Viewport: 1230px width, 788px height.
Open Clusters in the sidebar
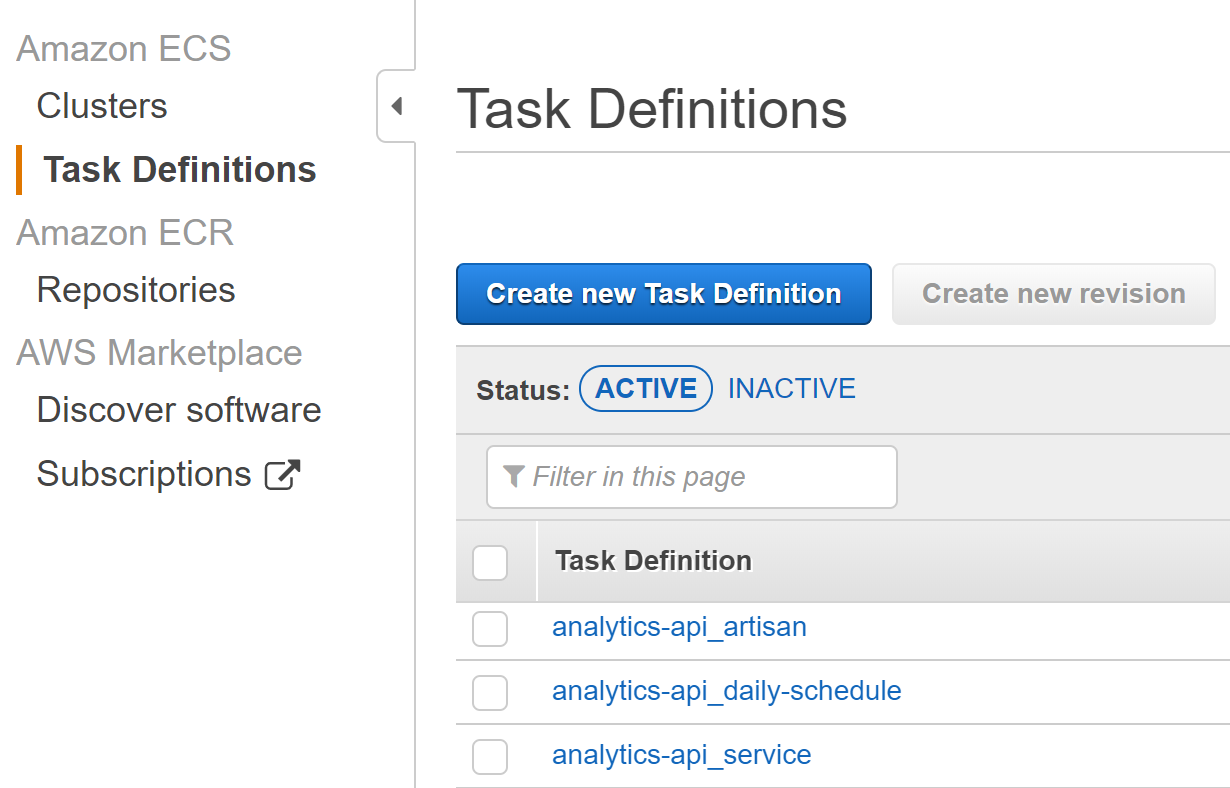[102, 106]
